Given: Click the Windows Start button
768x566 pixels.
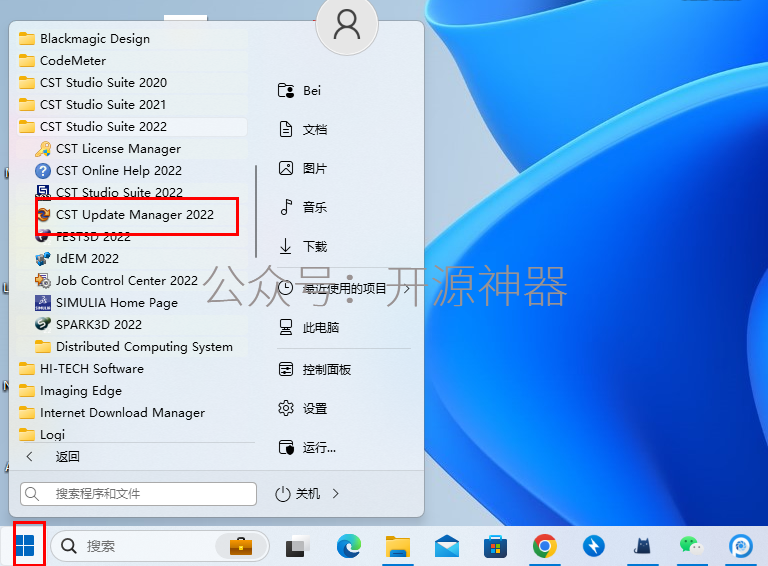Looking at the screenshot, I should (25, 545).
